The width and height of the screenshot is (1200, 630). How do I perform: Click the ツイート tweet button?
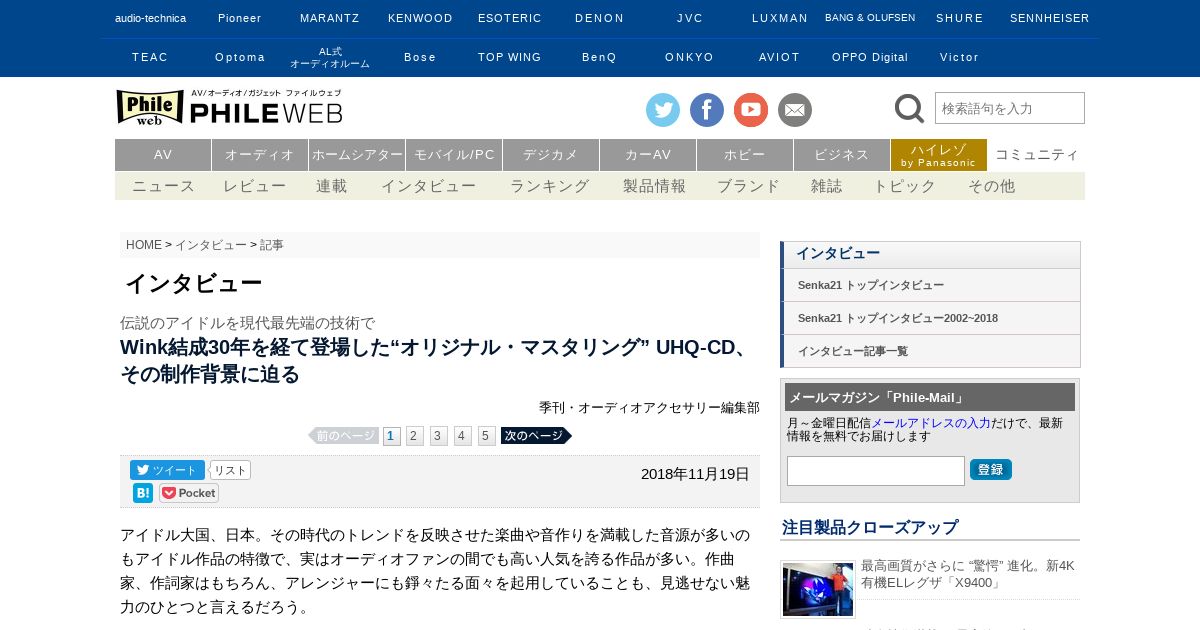click(167, 470)
